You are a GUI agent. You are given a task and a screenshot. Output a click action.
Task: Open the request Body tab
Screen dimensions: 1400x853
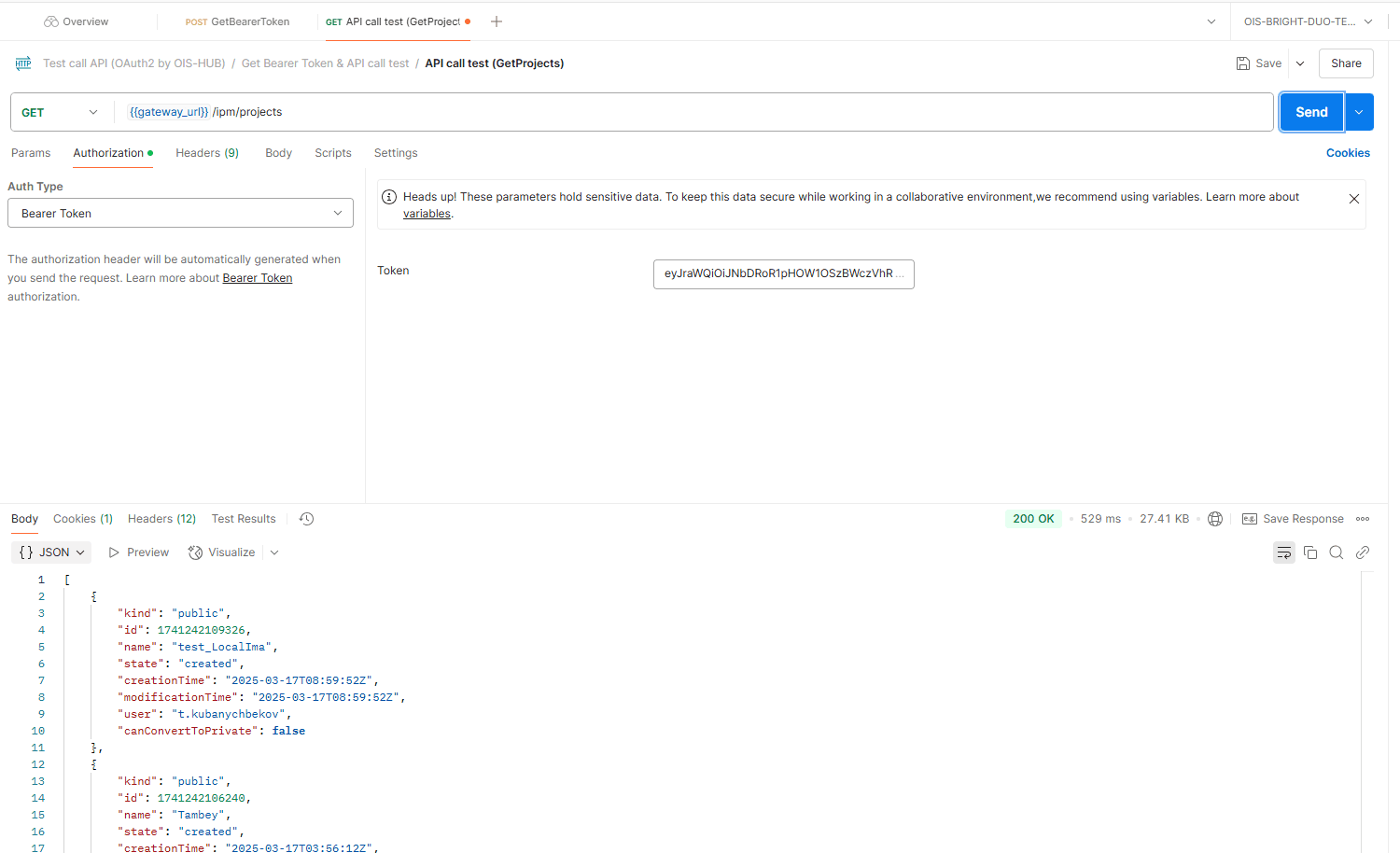tap(278, 153)
